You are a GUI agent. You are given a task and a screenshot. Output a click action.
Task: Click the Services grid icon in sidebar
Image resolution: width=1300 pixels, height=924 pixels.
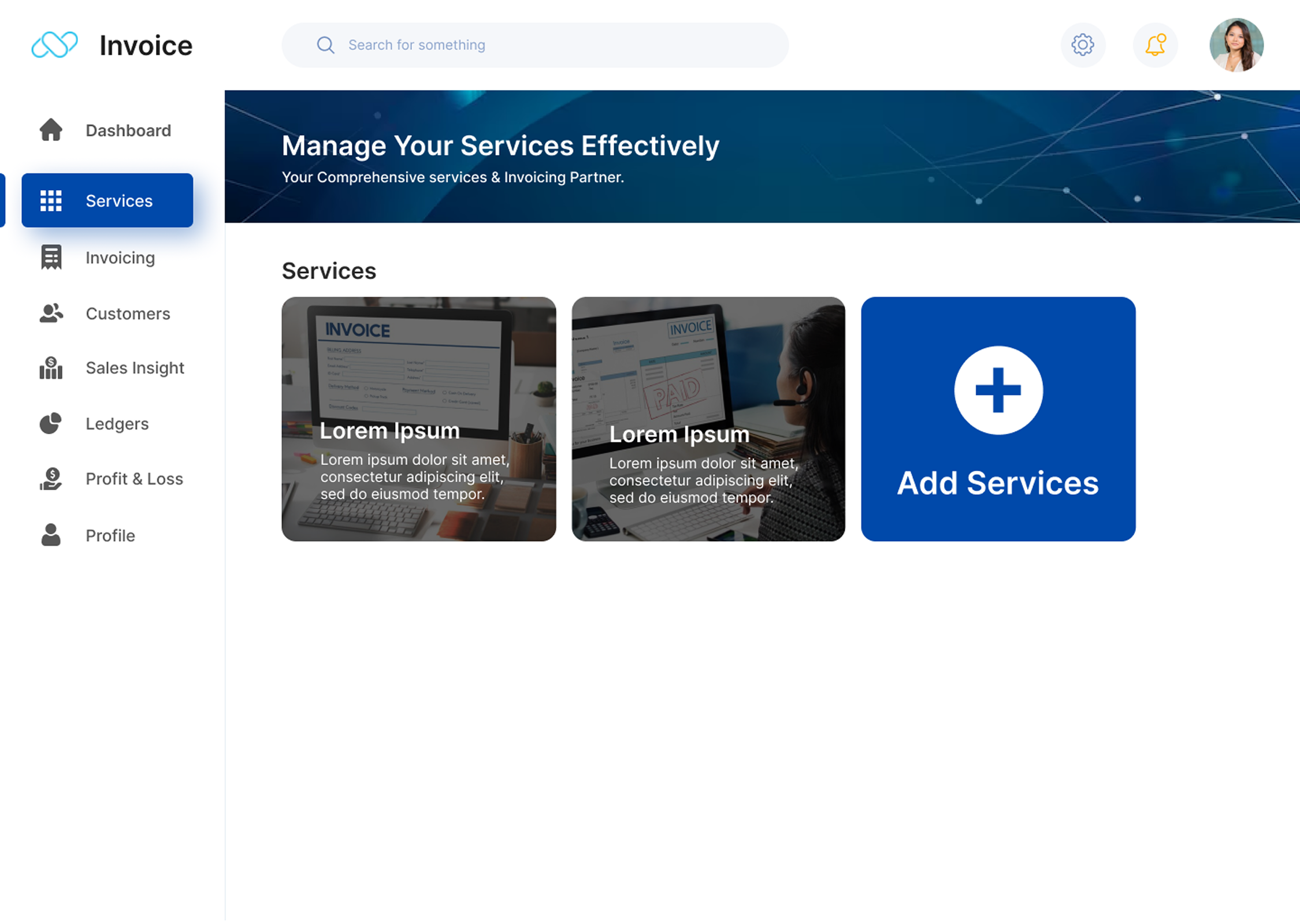pos(51,200)
